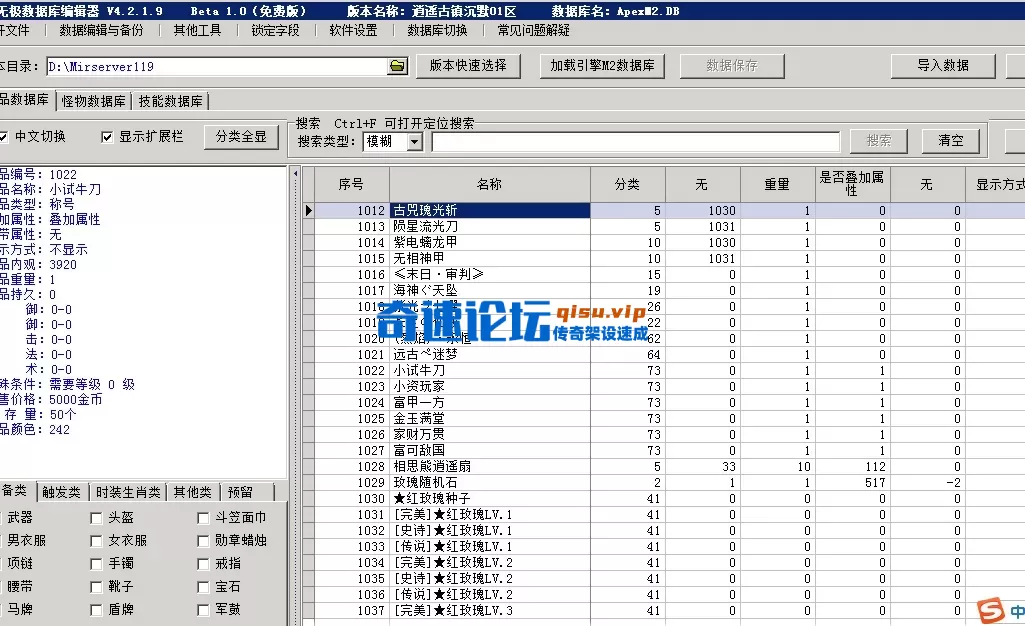Click the folder browse icon beside the path
The height and width of the screenshot is (626, 1025).
pos(397,66)
